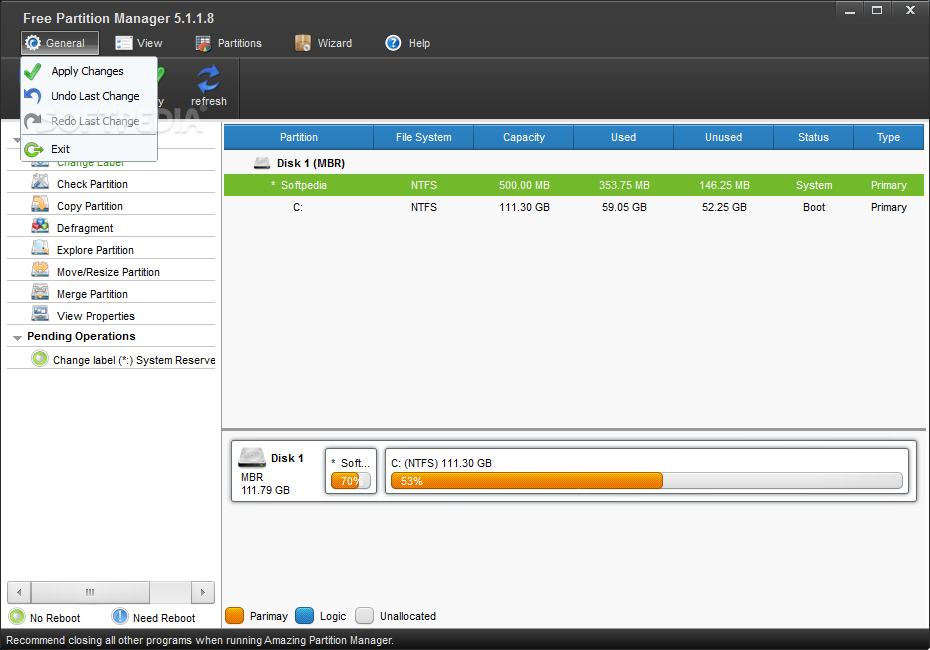Click the General gear icon

(x=33, y=43)
